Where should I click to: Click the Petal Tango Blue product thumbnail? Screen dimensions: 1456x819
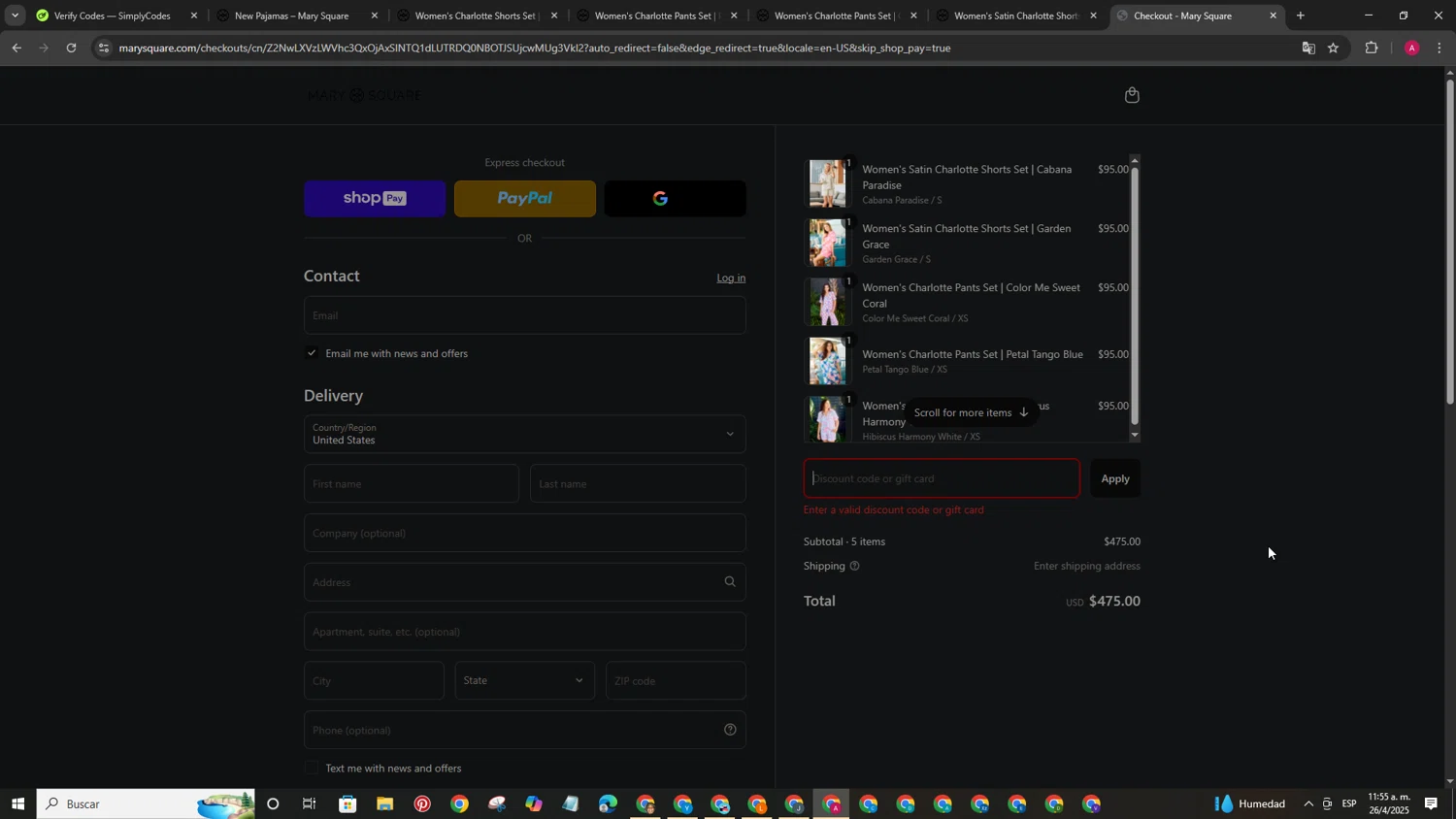click(828, 361)
